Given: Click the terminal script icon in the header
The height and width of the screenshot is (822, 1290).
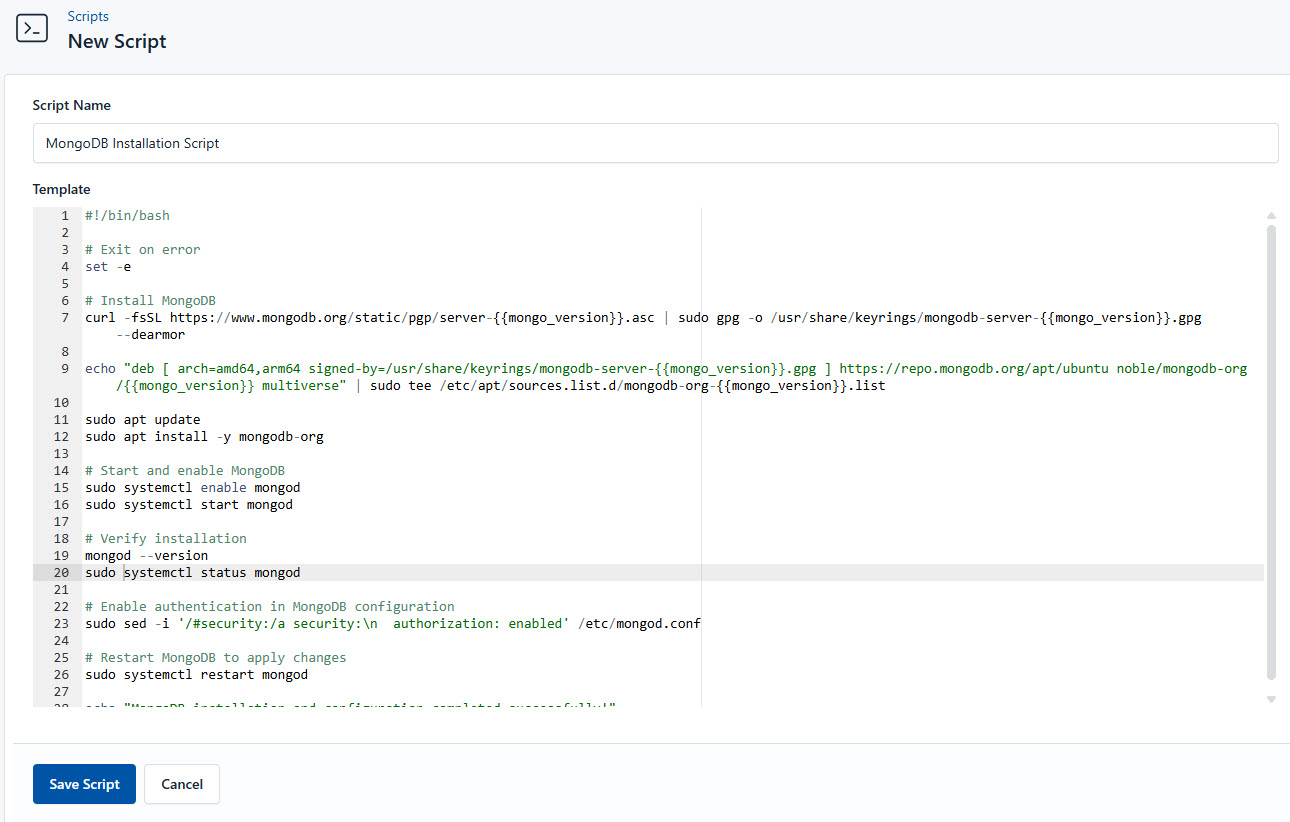Looking at the screenshot, I should pos(31,28).
